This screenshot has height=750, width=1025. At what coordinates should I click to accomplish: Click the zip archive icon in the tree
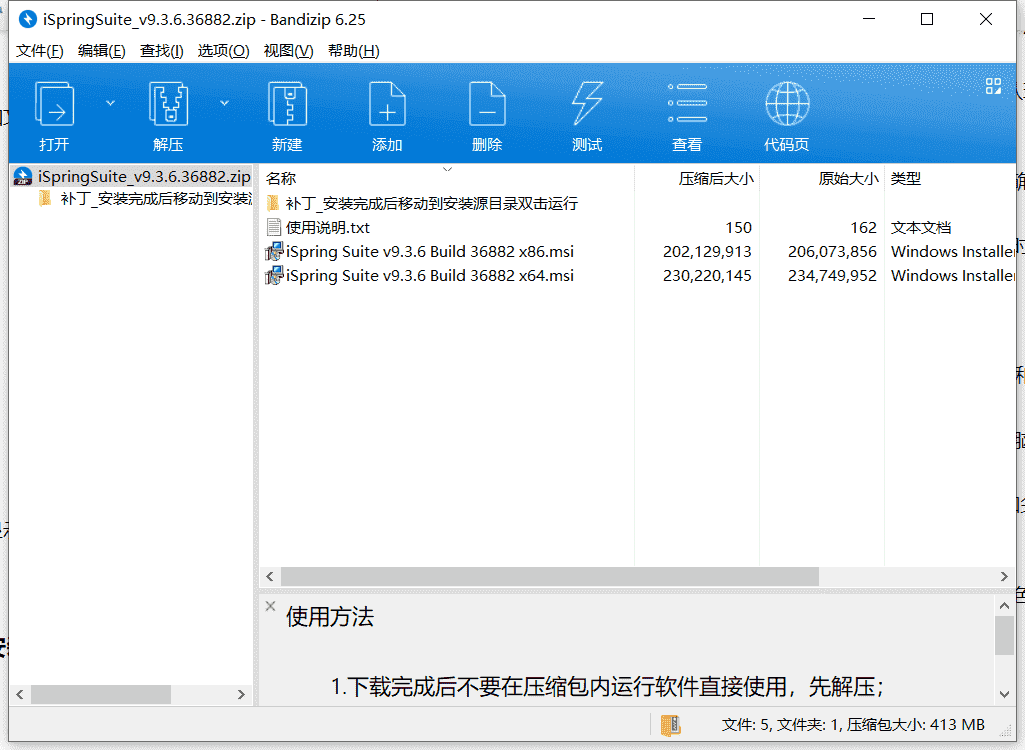point(23,177)
